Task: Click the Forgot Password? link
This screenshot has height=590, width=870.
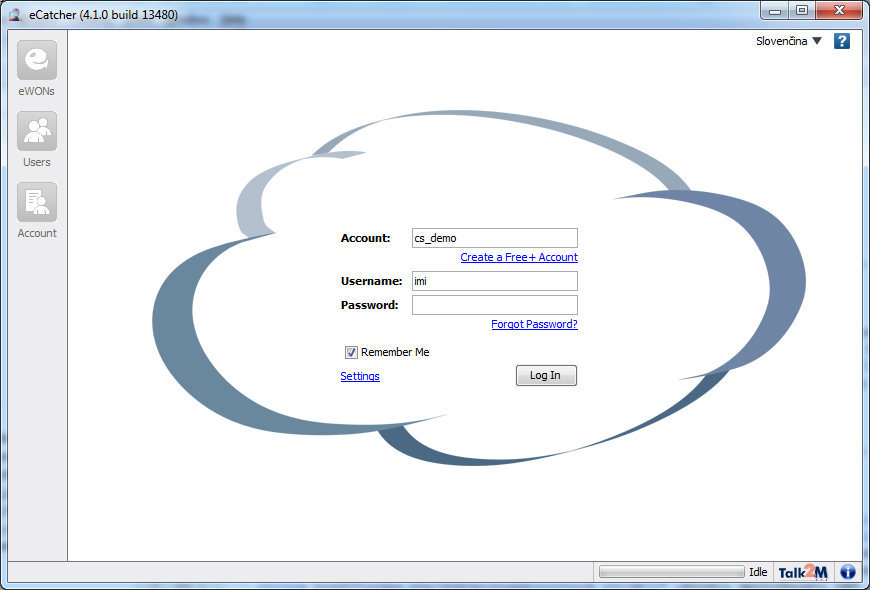Action: pyautogui.click(x=534, y=324)
